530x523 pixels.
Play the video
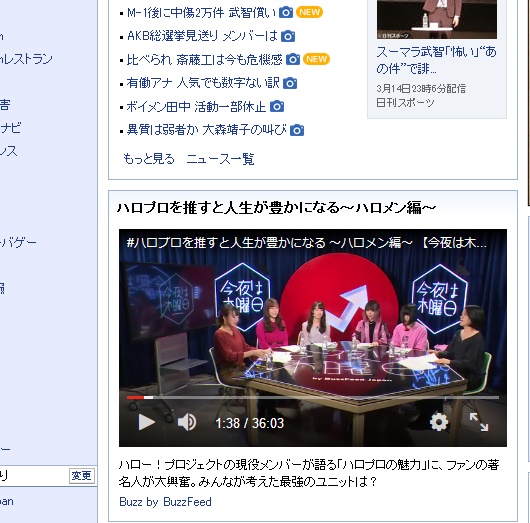tap(146, 422)
